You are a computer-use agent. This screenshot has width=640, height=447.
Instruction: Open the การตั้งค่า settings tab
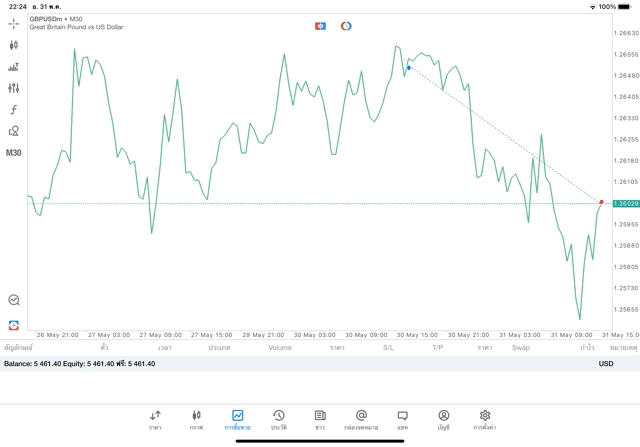tap(485, 419)
